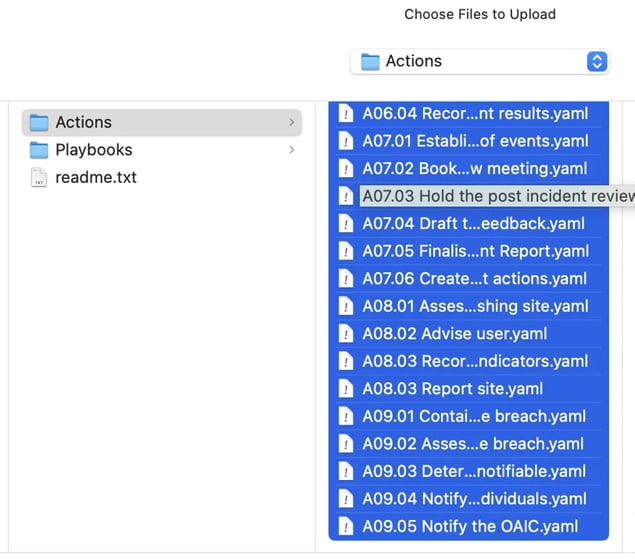This screenshot has width=635, height=559.
Task: Click the readme.txt file icon
Action: [x=39, y=177]
